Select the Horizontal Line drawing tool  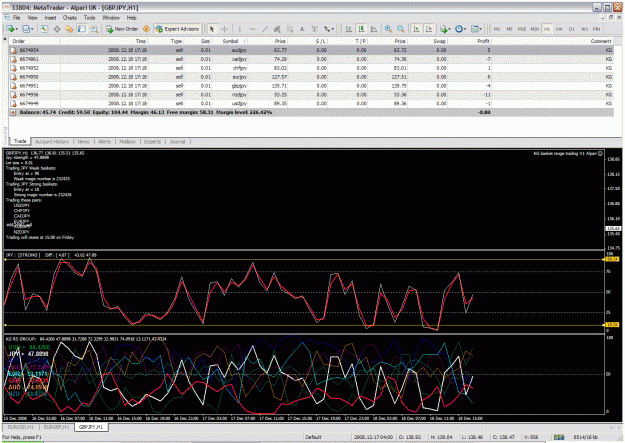pyautogui.click(x=252, y=29)
